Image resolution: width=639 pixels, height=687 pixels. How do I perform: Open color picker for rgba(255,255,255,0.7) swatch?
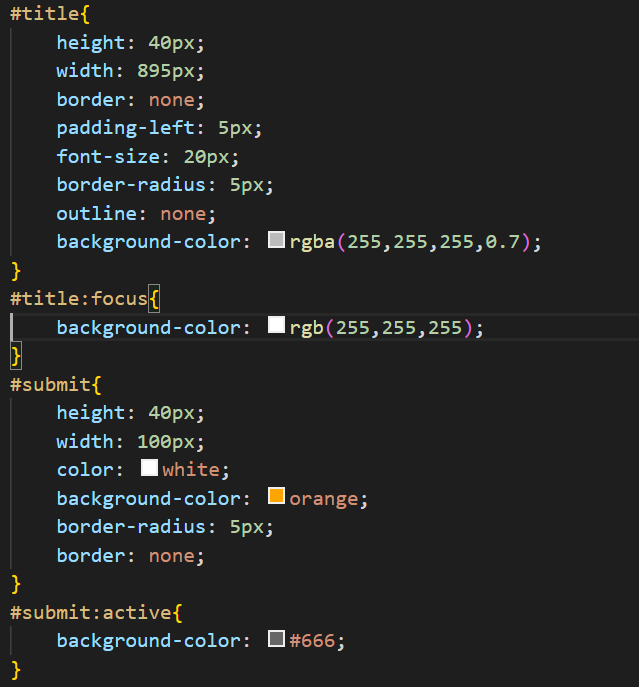276,240
